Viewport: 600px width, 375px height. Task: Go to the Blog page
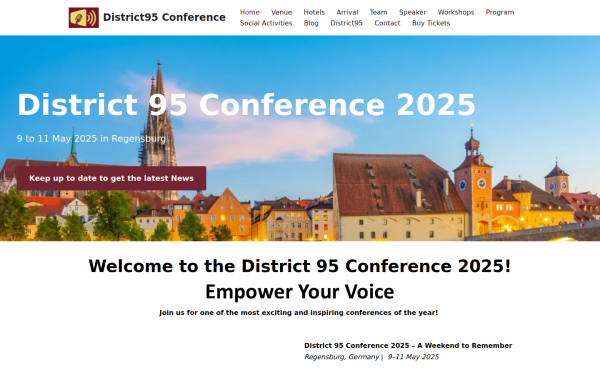311,23
